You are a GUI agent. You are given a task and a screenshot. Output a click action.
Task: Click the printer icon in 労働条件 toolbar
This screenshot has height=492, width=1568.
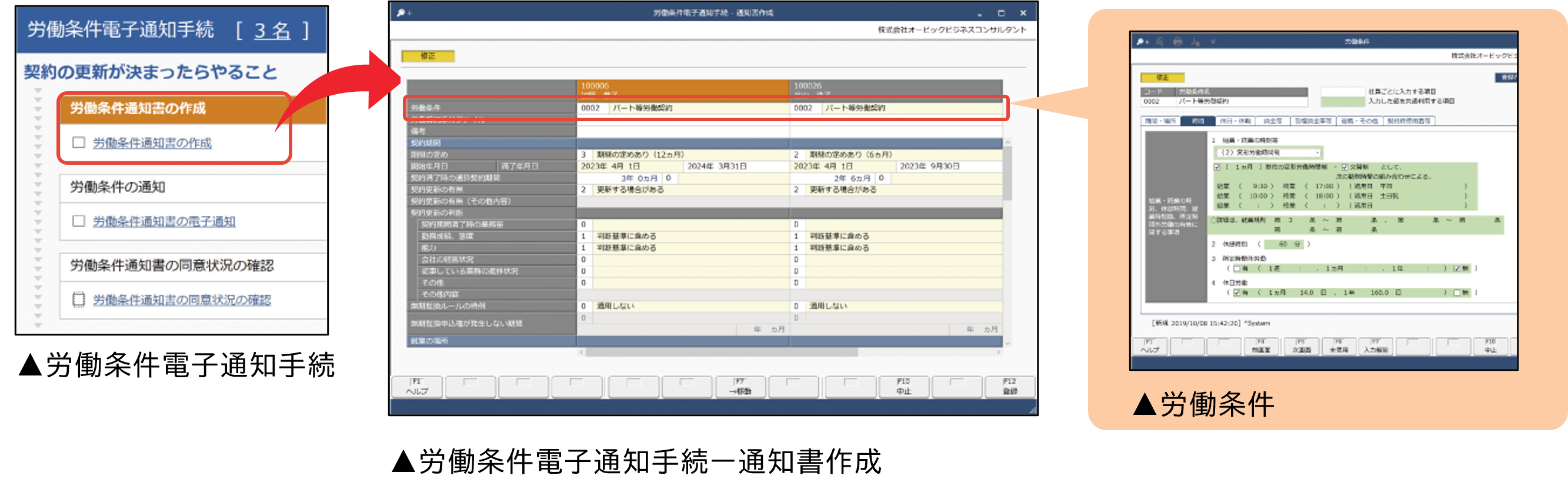[1178, 42]
